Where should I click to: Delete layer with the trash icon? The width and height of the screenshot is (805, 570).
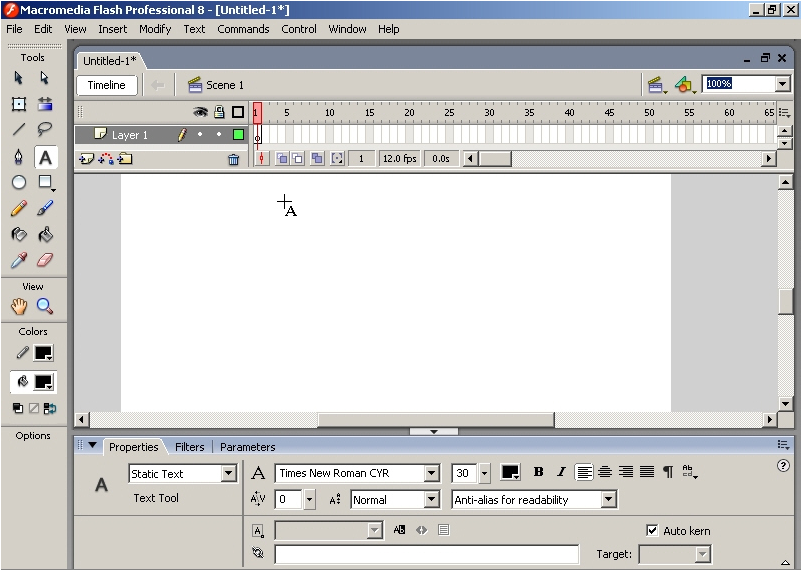point(234,160)
